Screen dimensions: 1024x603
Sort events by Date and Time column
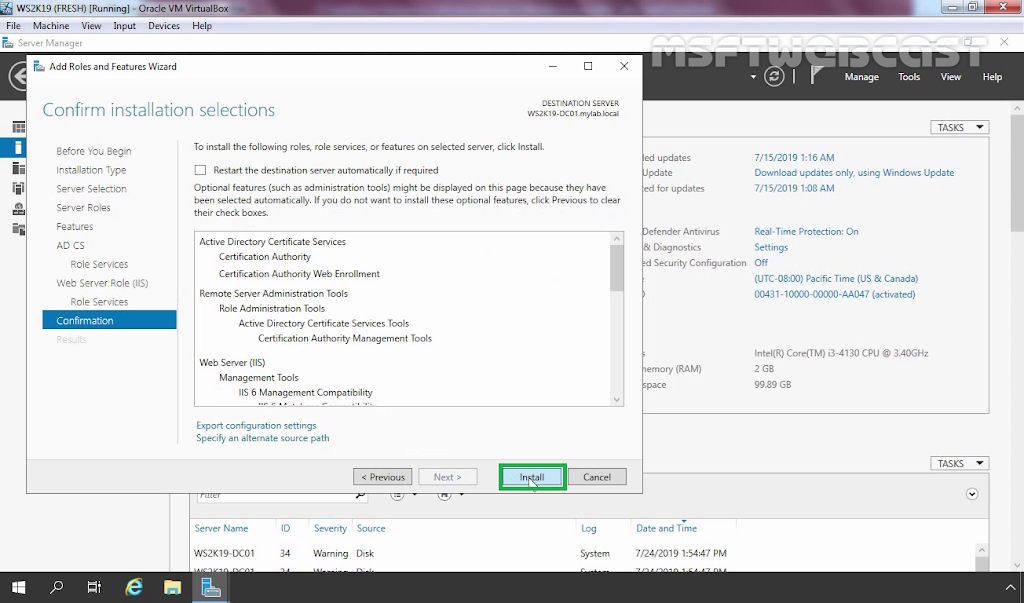pyautogui.click(x=666, y=529)
